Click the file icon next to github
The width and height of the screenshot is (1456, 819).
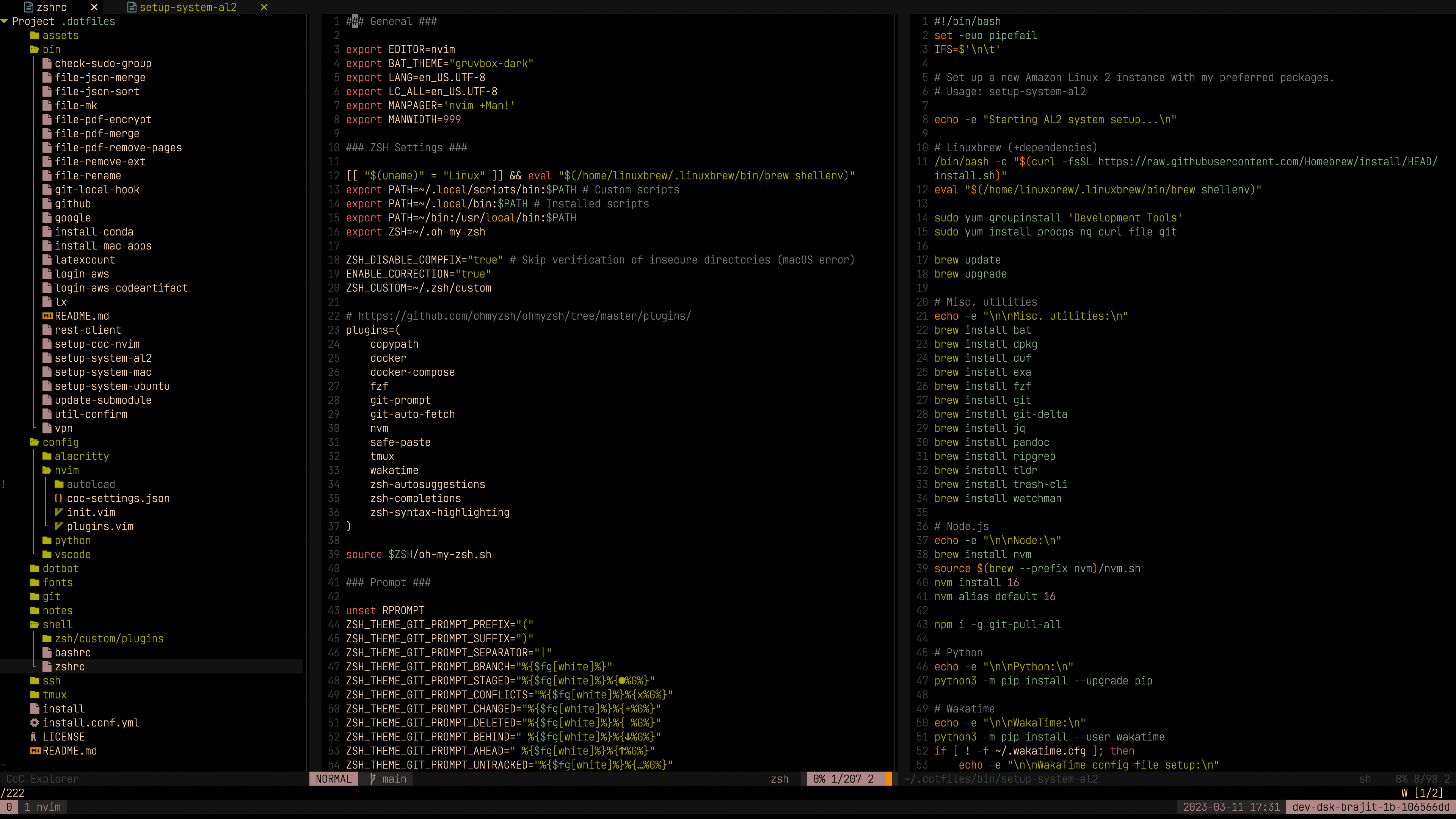(47, 204)
